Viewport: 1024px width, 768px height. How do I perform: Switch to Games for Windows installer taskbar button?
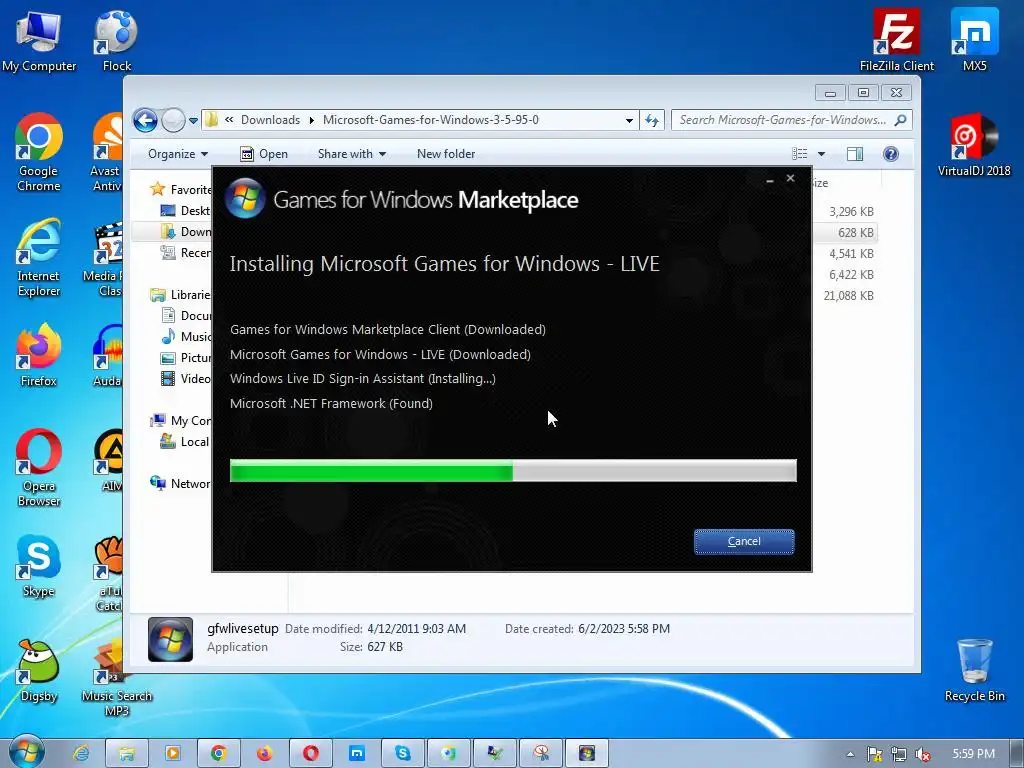pos(586,754)
